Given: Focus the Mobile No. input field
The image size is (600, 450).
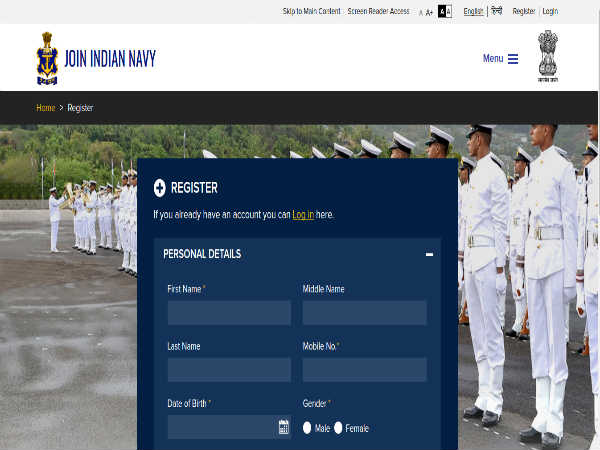Looking at the screenshot, I should tap(364, 370).
